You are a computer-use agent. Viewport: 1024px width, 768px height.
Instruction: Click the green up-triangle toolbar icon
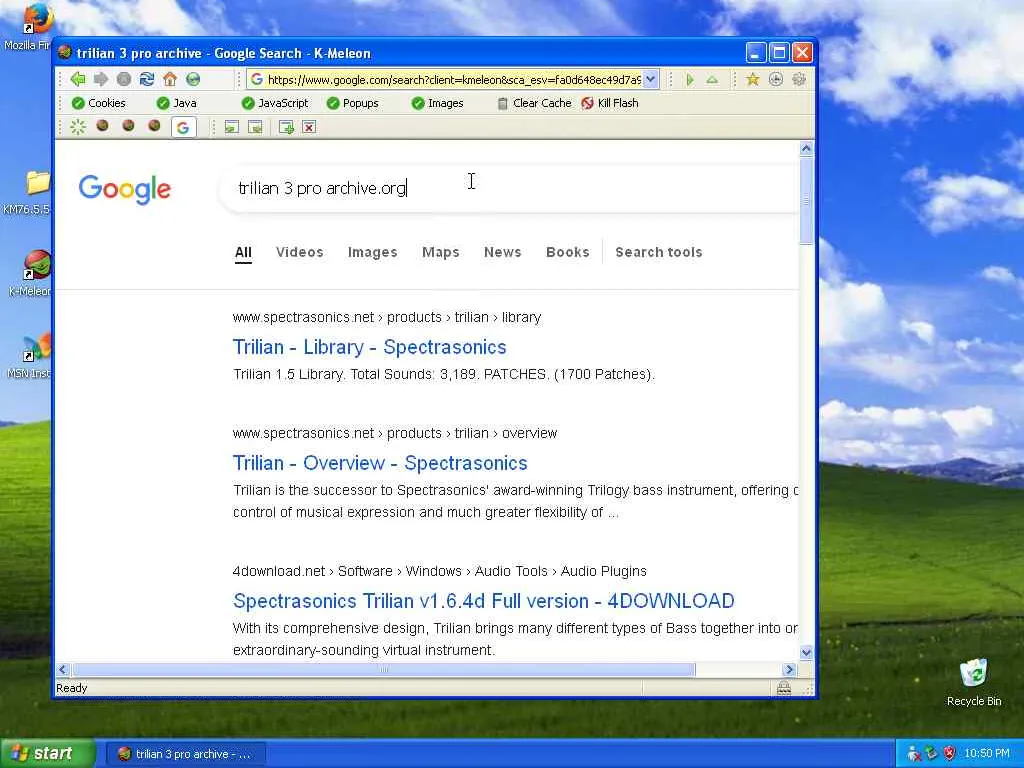click(712, 80)
